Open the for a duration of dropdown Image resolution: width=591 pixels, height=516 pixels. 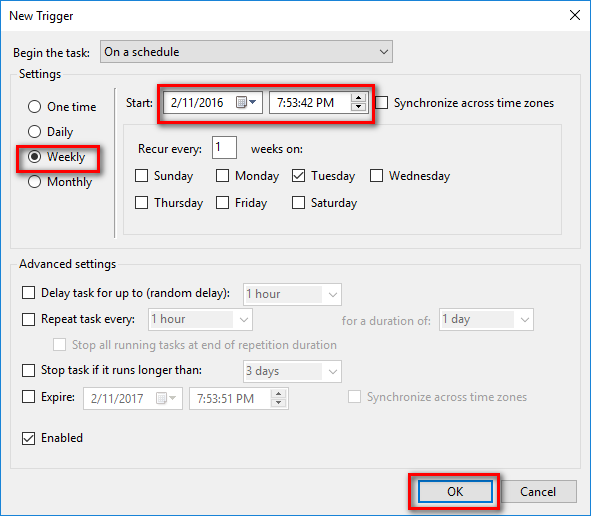(486, 320)
